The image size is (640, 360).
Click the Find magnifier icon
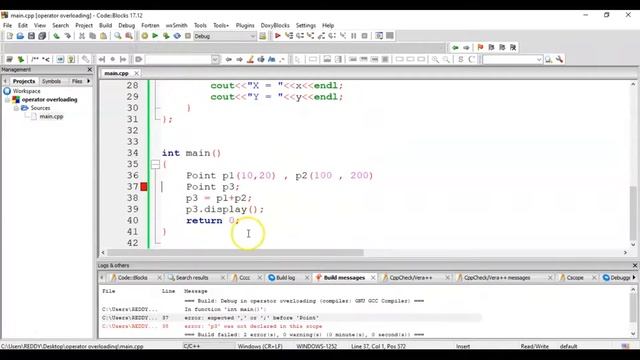(x=118, y=36)
